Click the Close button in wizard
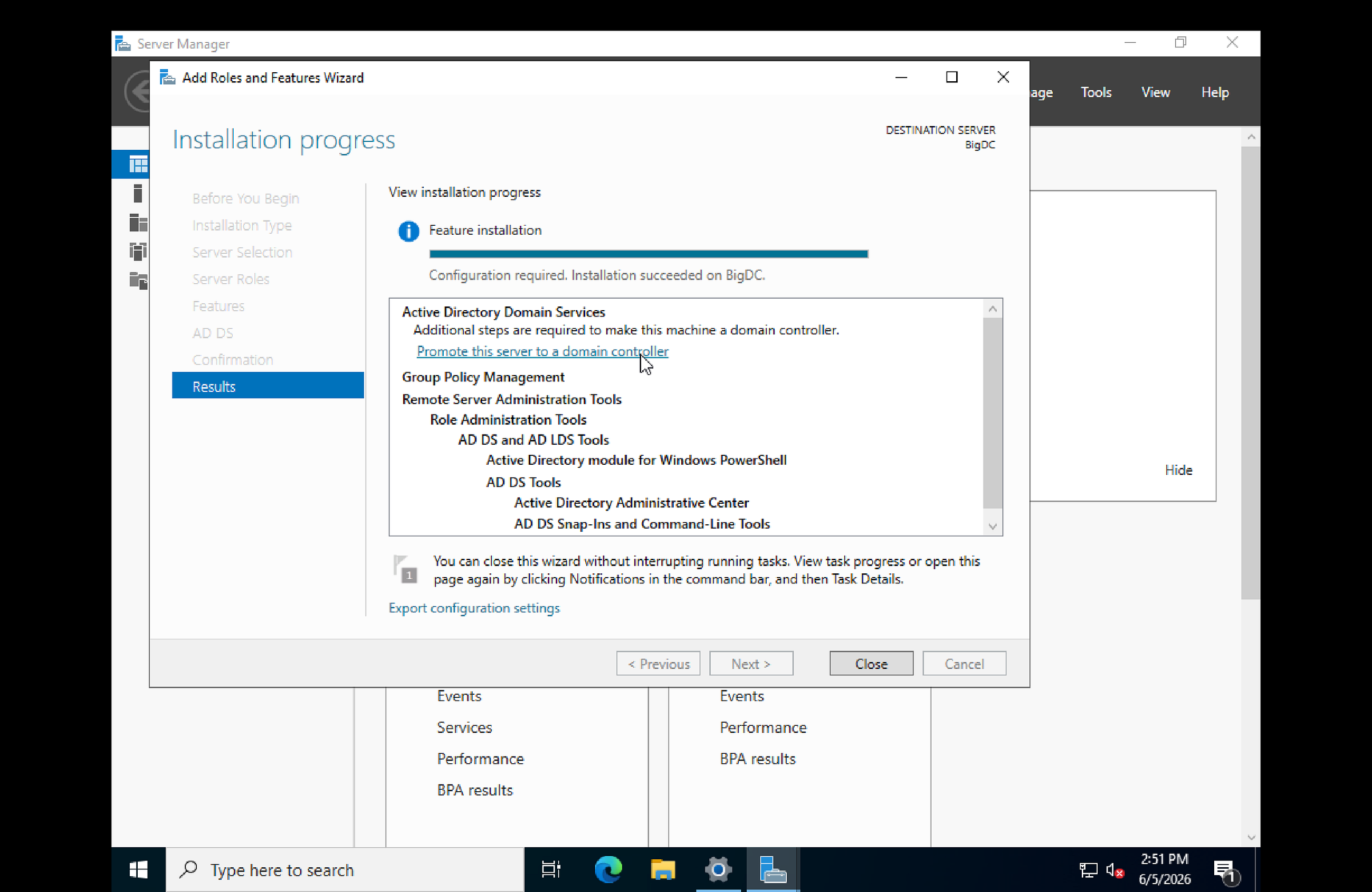 pyautogui.click(x=871, y=663)
